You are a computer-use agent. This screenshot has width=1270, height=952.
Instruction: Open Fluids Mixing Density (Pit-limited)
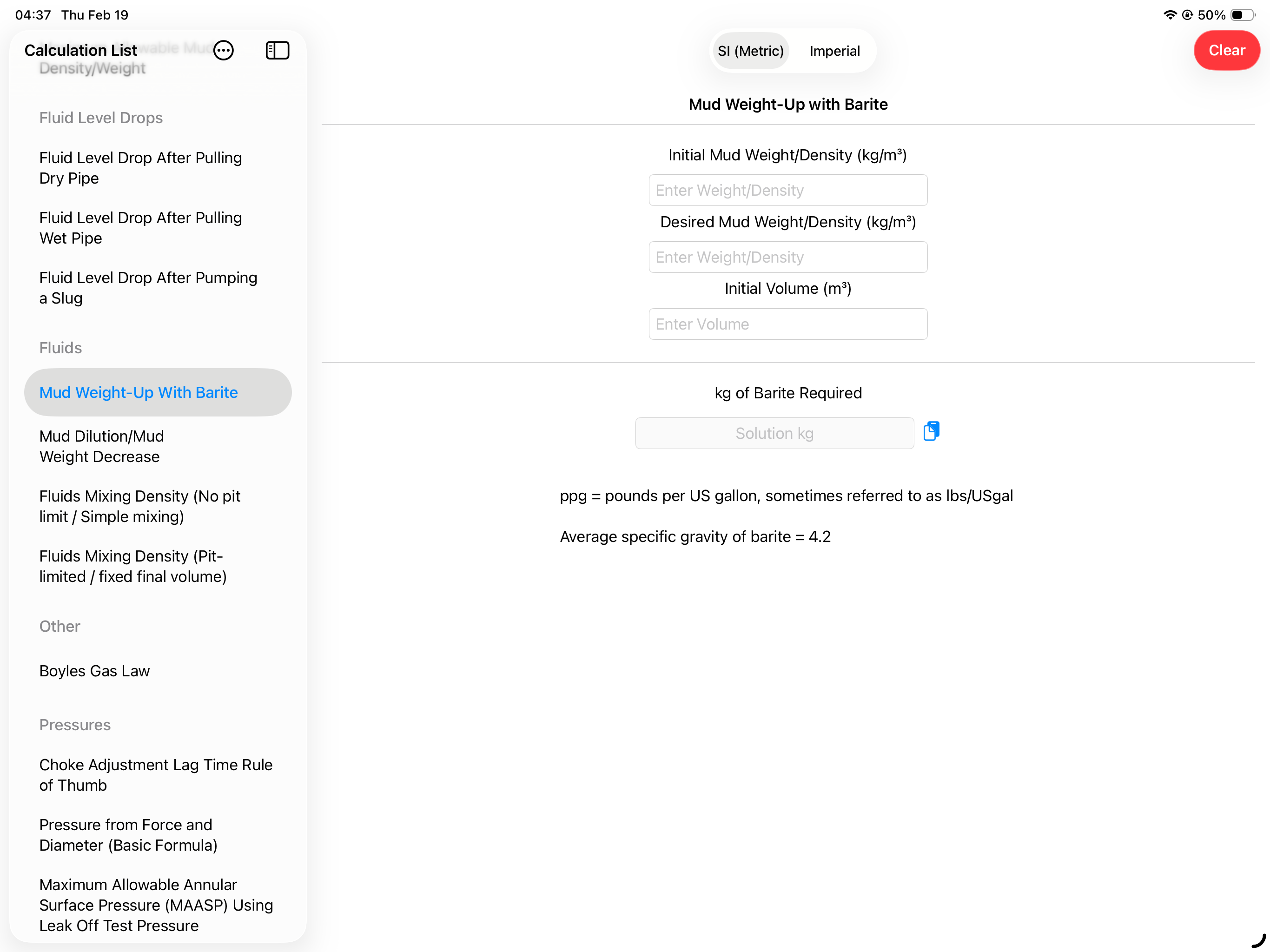(158, 567)
